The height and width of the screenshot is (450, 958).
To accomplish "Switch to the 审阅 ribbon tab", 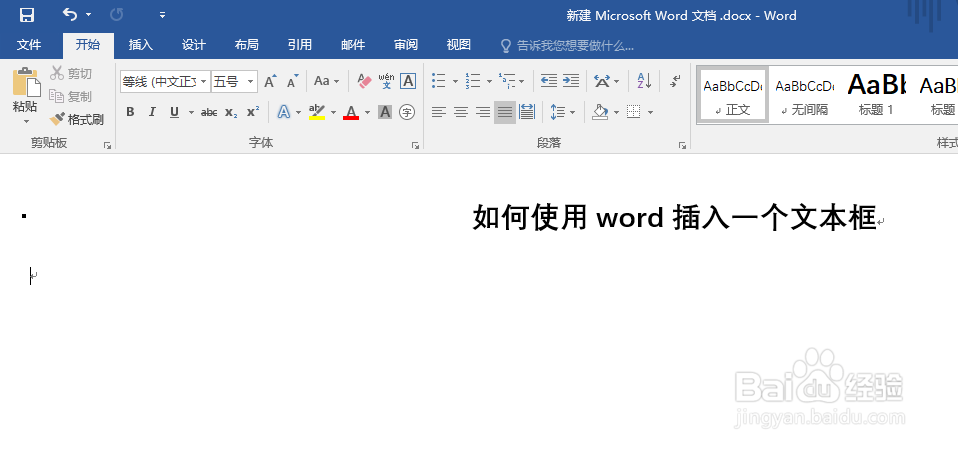I will [406, 45].
